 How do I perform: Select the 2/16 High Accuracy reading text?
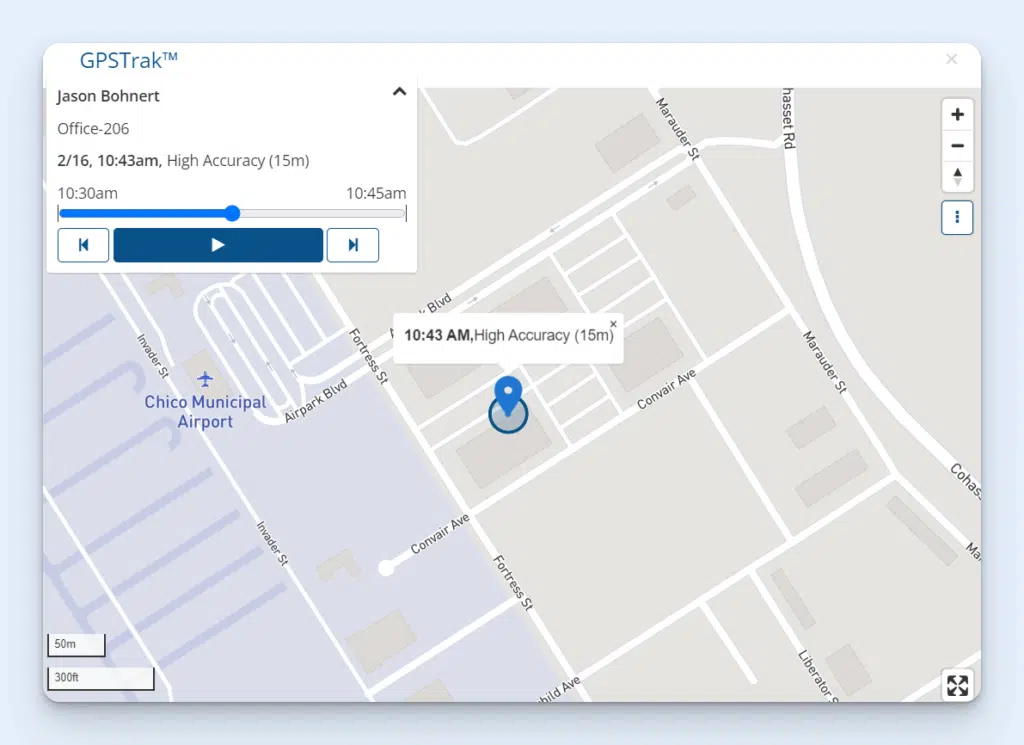[181, 160]
